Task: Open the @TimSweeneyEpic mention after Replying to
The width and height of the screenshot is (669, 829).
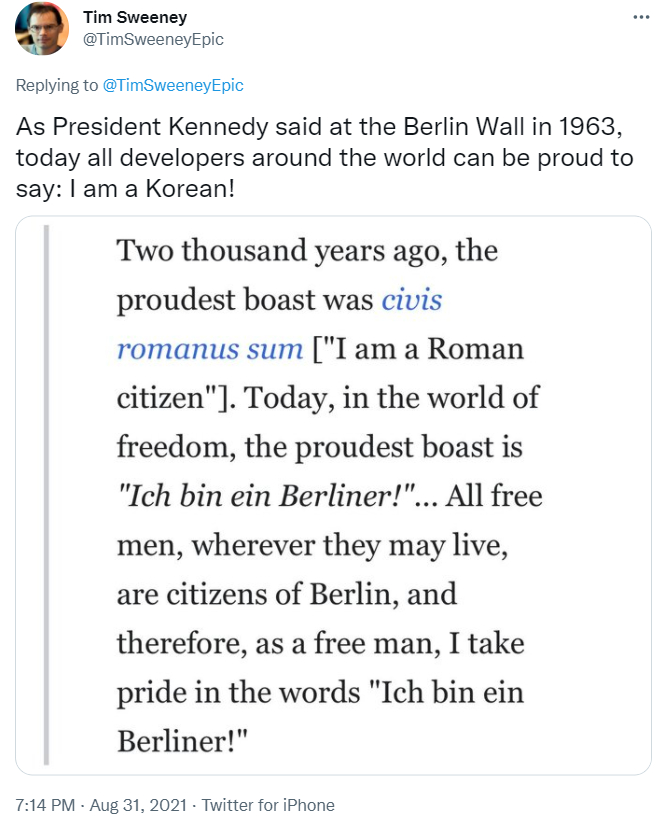Action: pos(173,86)
